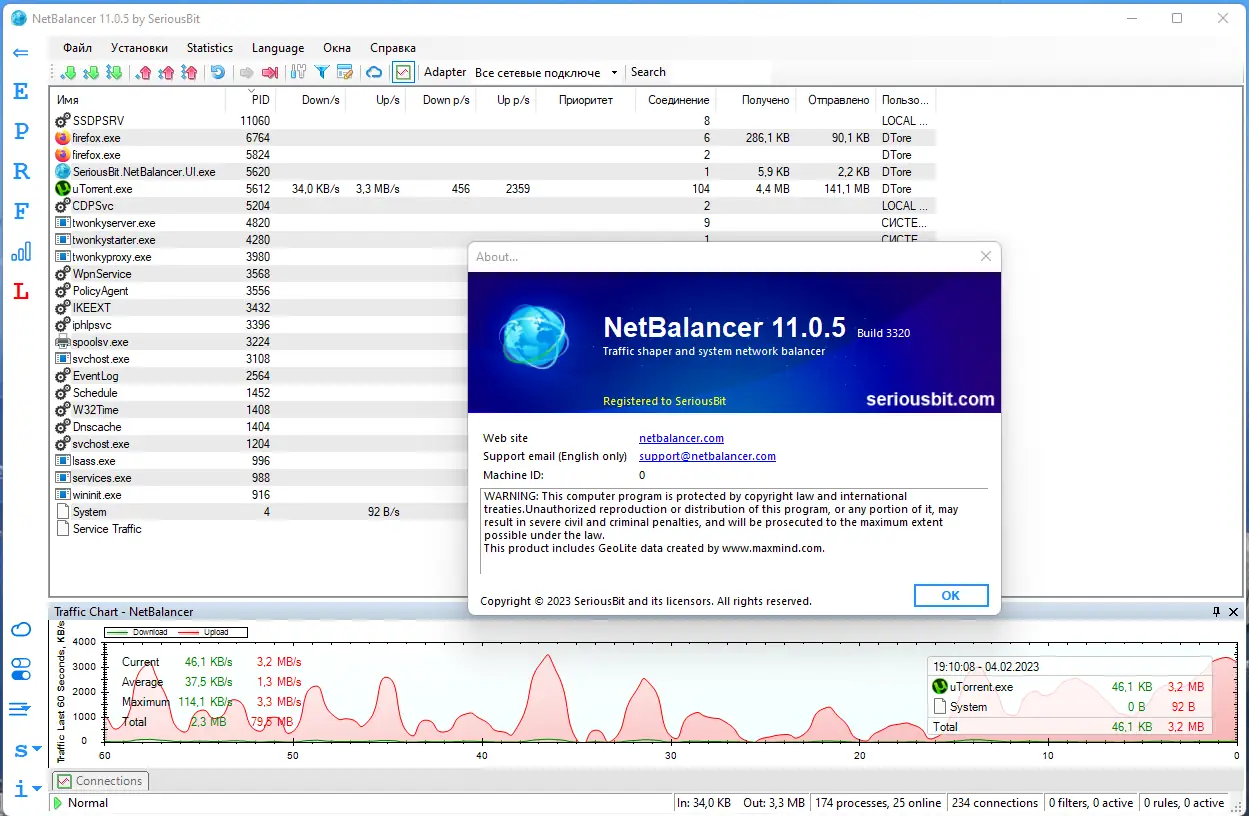
Task: Open the netbalancer.com website link
Action: (681, 438)
